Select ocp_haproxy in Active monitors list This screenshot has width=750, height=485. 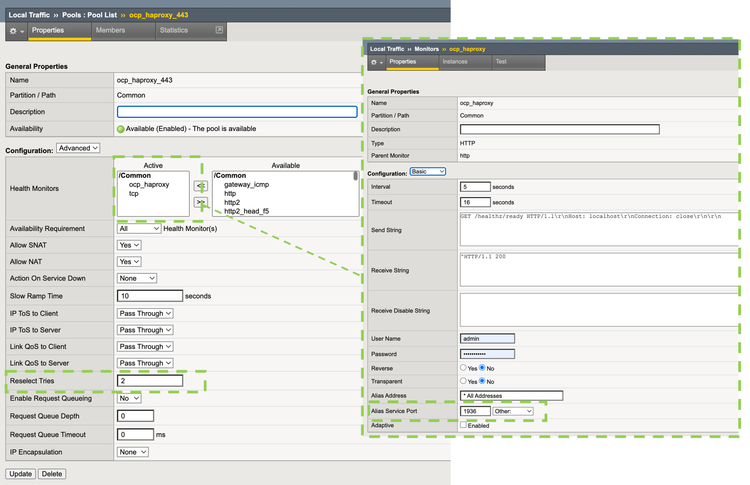click(148, 184)
